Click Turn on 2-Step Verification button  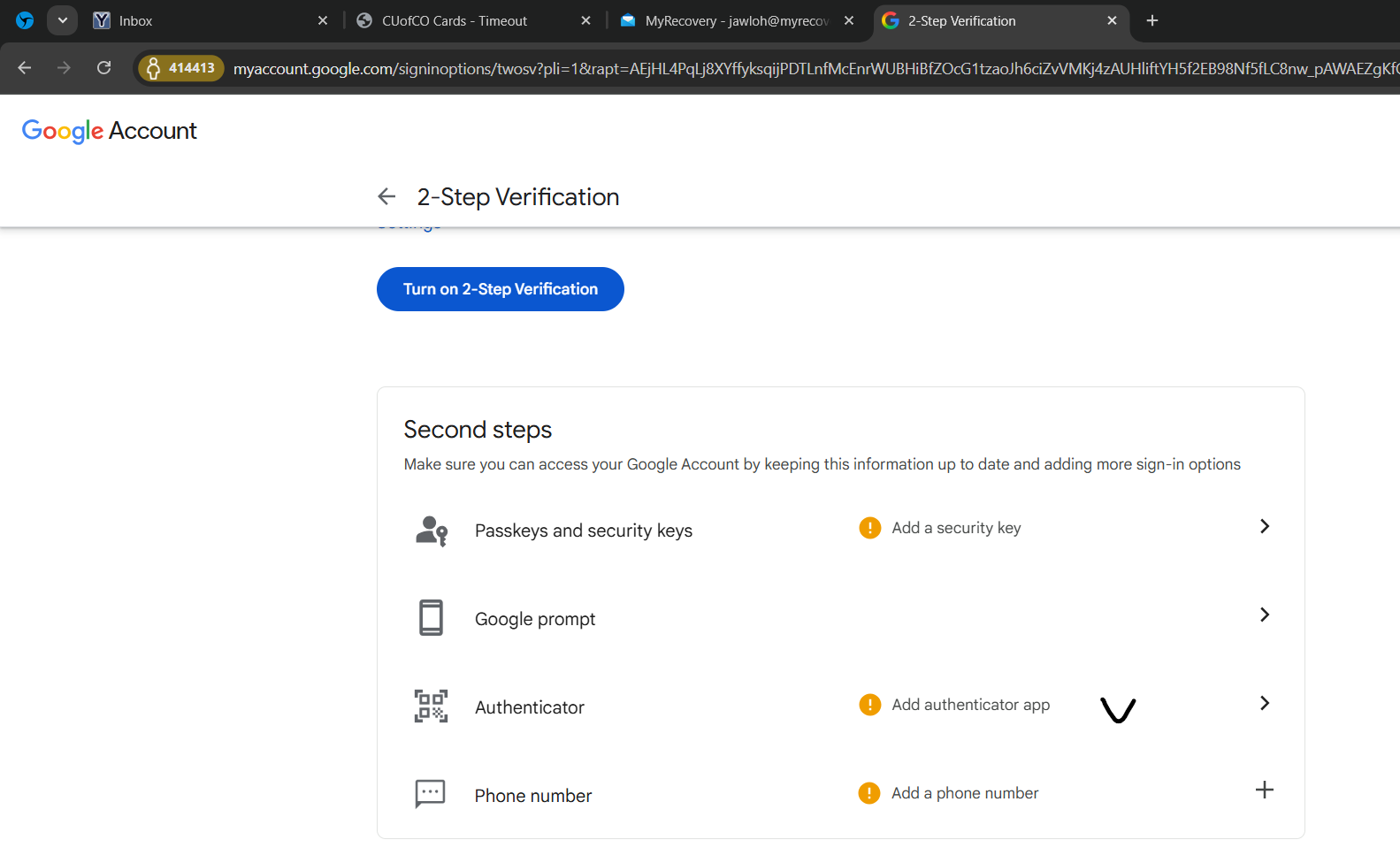click(501, 289)
